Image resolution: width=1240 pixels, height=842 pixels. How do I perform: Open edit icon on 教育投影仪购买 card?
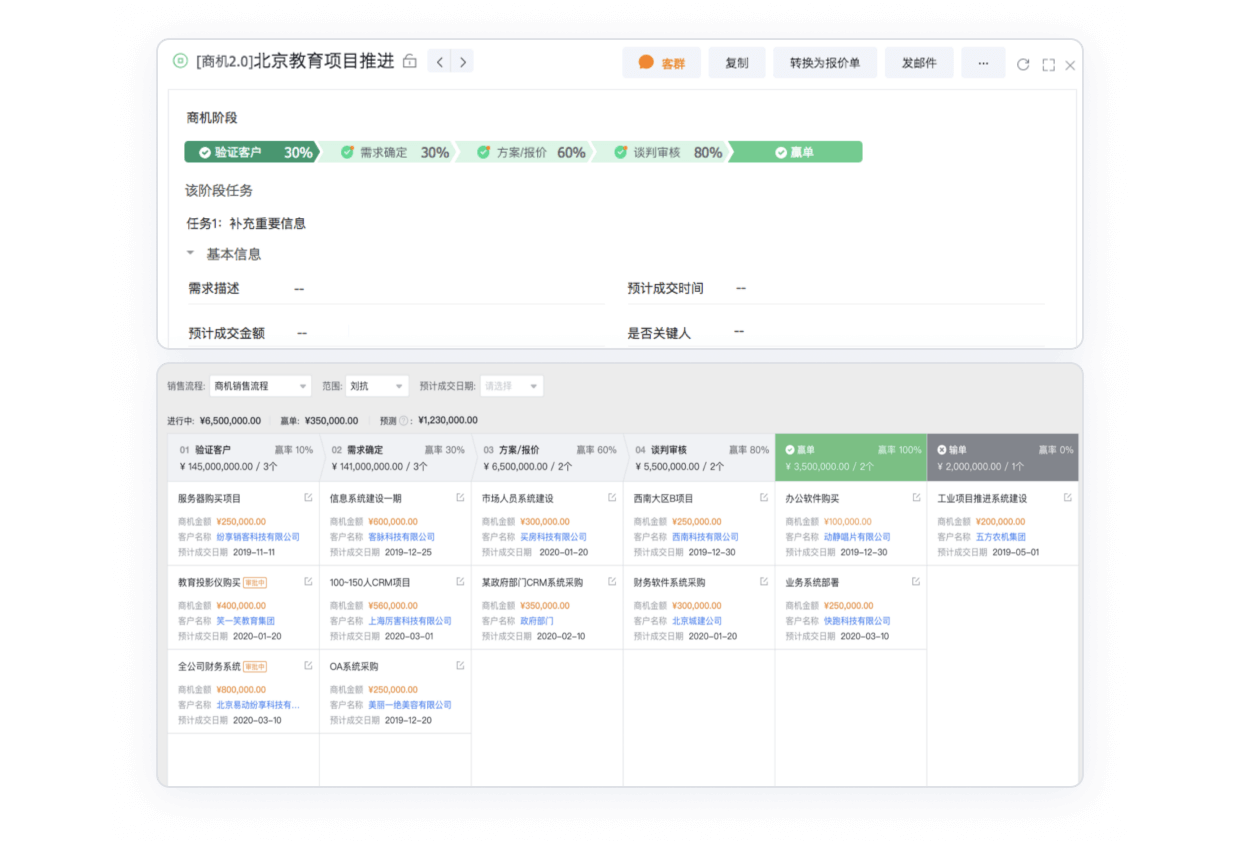click(x=308, y=581)
